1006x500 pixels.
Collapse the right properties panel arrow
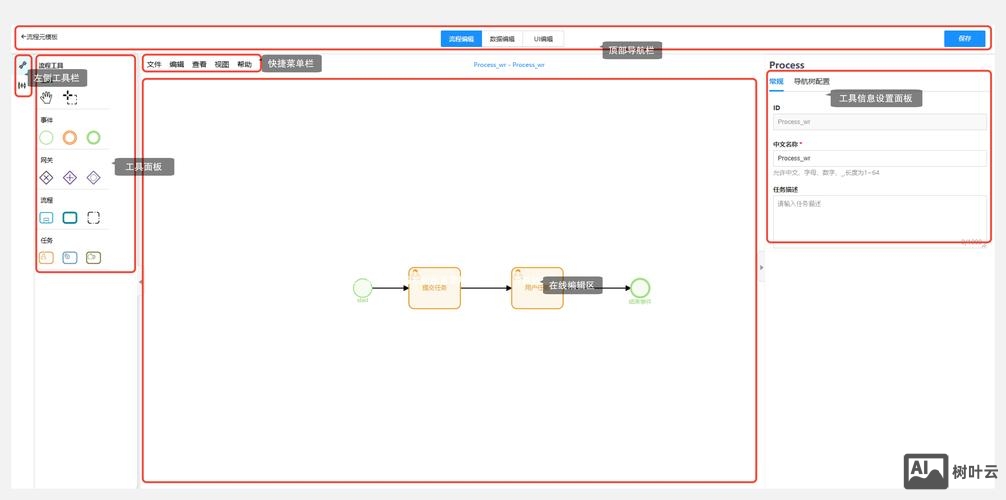point(762,267)
